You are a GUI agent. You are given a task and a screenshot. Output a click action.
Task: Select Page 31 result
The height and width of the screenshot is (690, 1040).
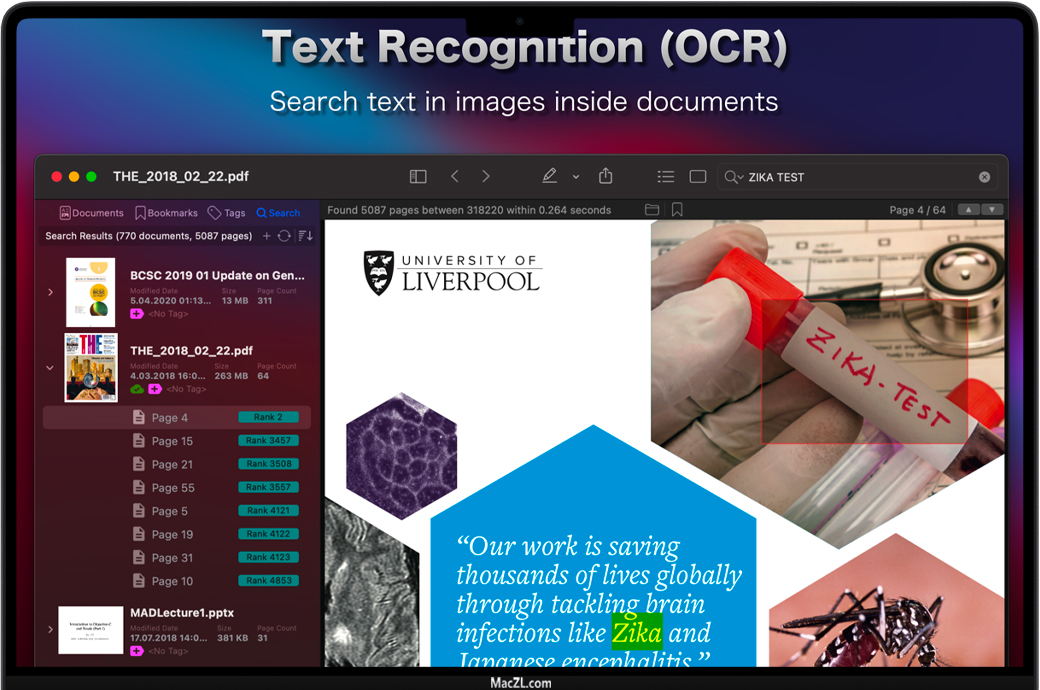pos(176,557)
